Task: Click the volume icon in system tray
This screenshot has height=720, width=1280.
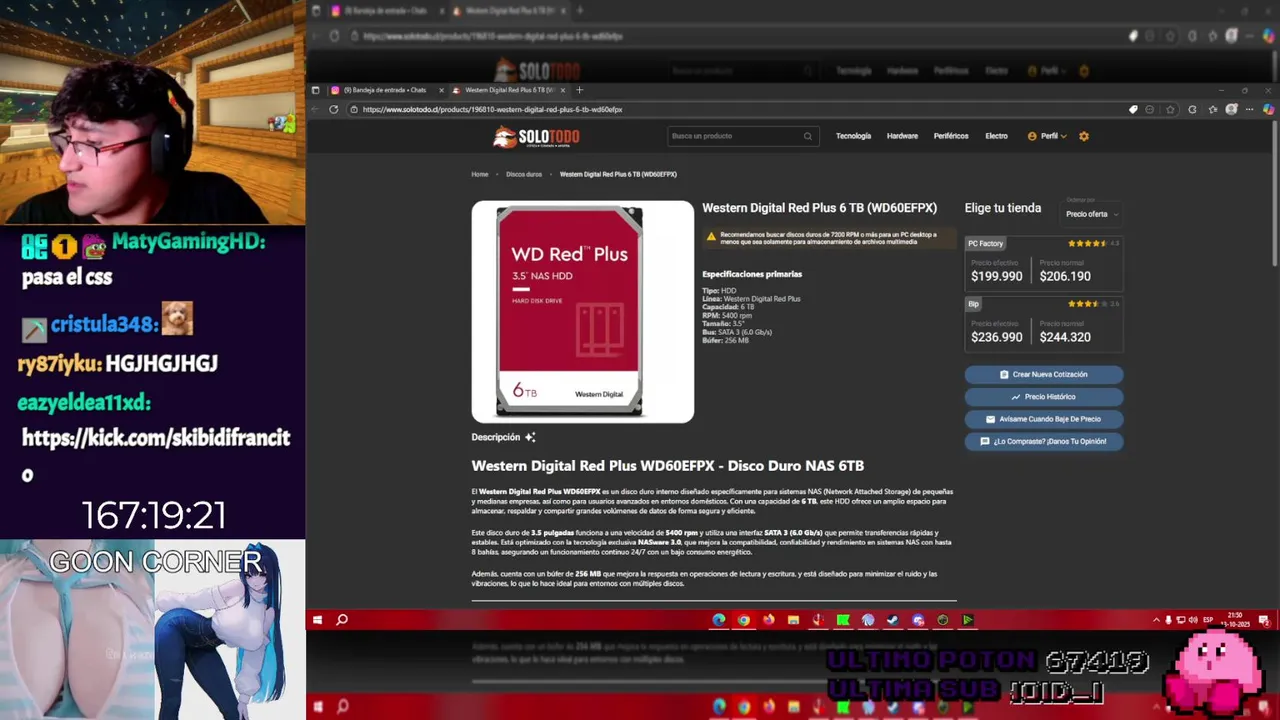Action: [1193, 620]
